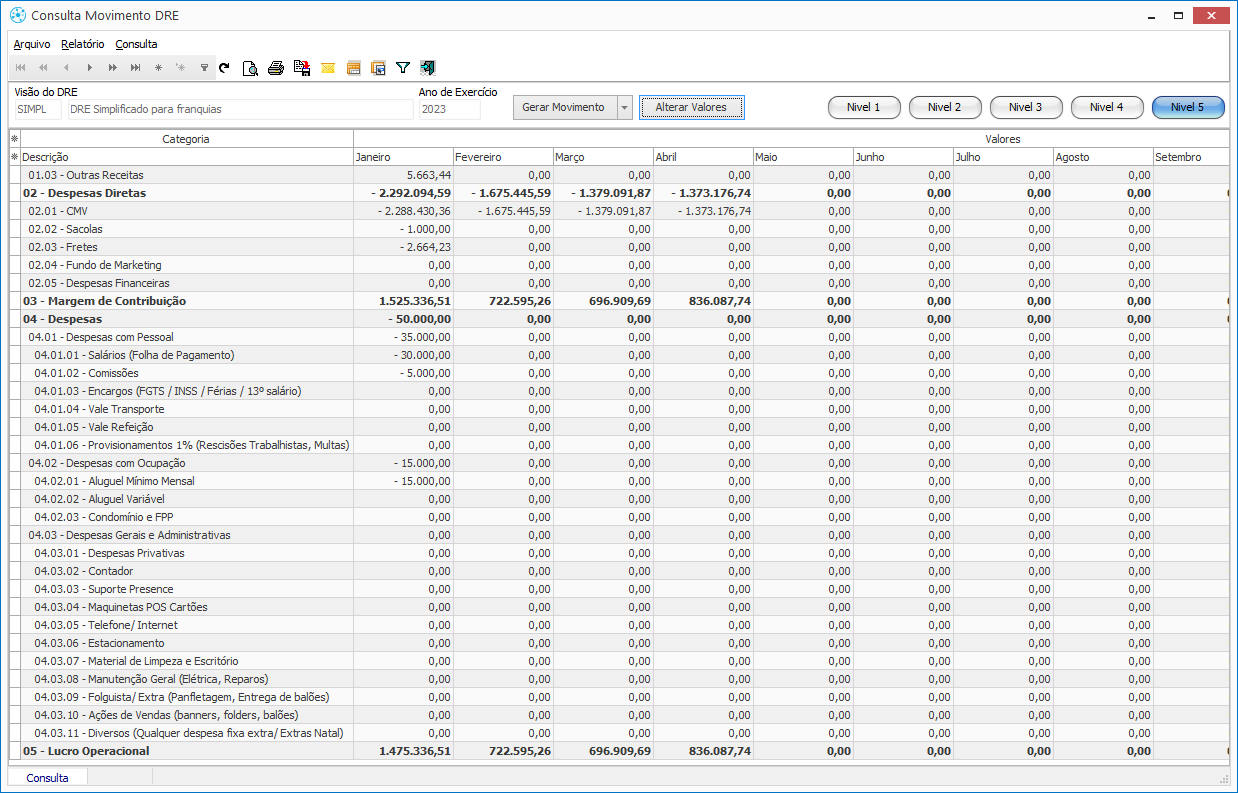Click the Fevereiro column header
The image size is (1238, 793).
pyautogui.click(x=503, y=157)
